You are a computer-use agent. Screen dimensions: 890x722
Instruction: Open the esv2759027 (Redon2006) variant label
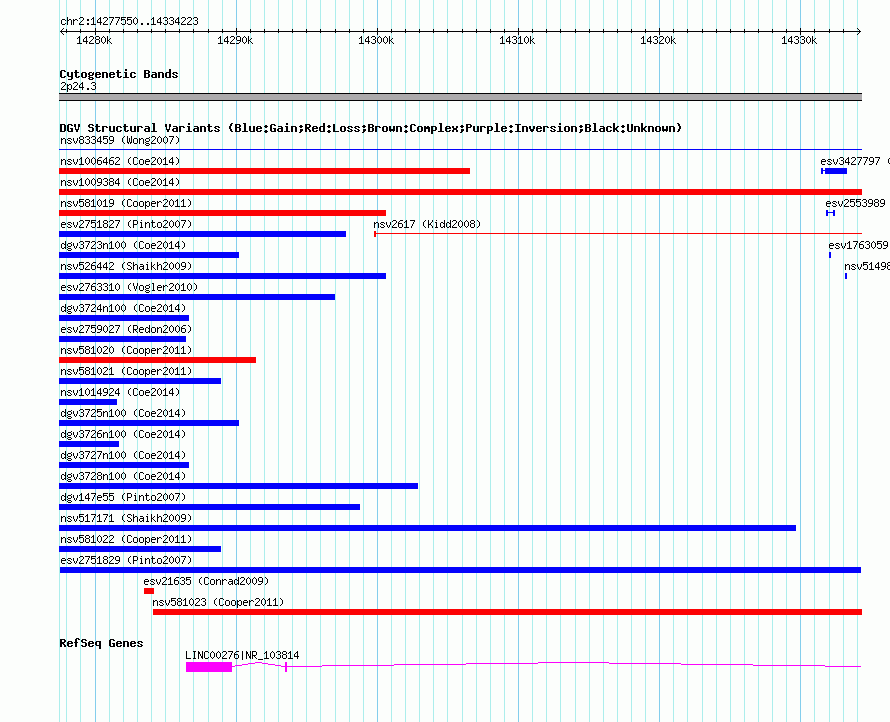point(126,329)
